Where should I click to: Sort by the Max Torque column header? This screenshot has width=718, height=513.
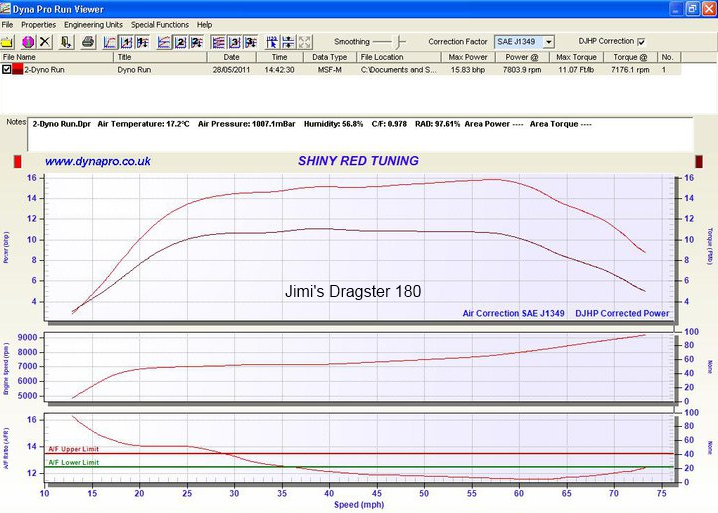(576, 57)
